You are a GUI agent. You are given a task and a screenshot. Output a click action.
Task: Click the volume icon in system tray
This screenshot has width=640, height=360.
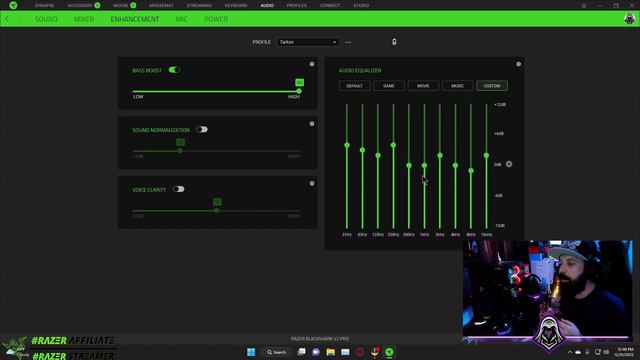(x=607, y=352)
